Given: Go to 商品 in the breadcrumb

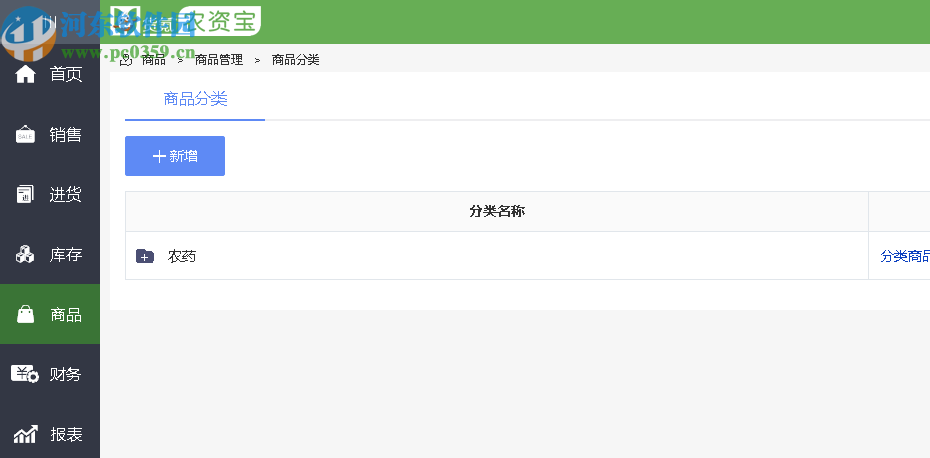Looking at the screenshot, I should click(x=154, y=60).
